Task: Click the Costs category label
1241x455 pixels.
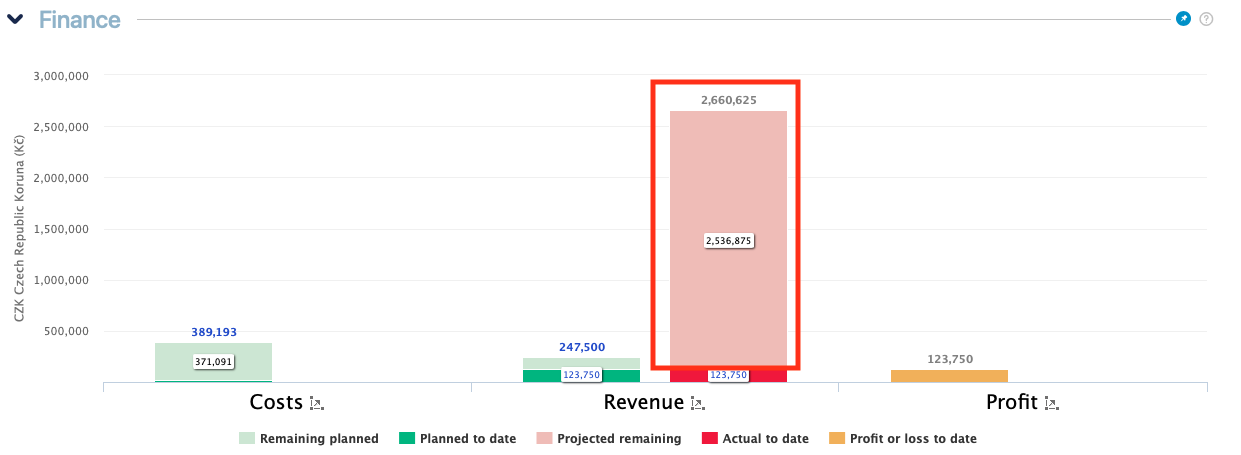Action: 276,403
